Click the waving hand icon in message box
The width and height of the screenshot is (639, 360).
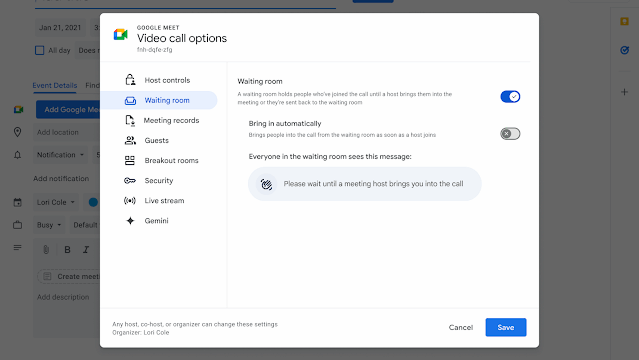click(x=267, y=184)
